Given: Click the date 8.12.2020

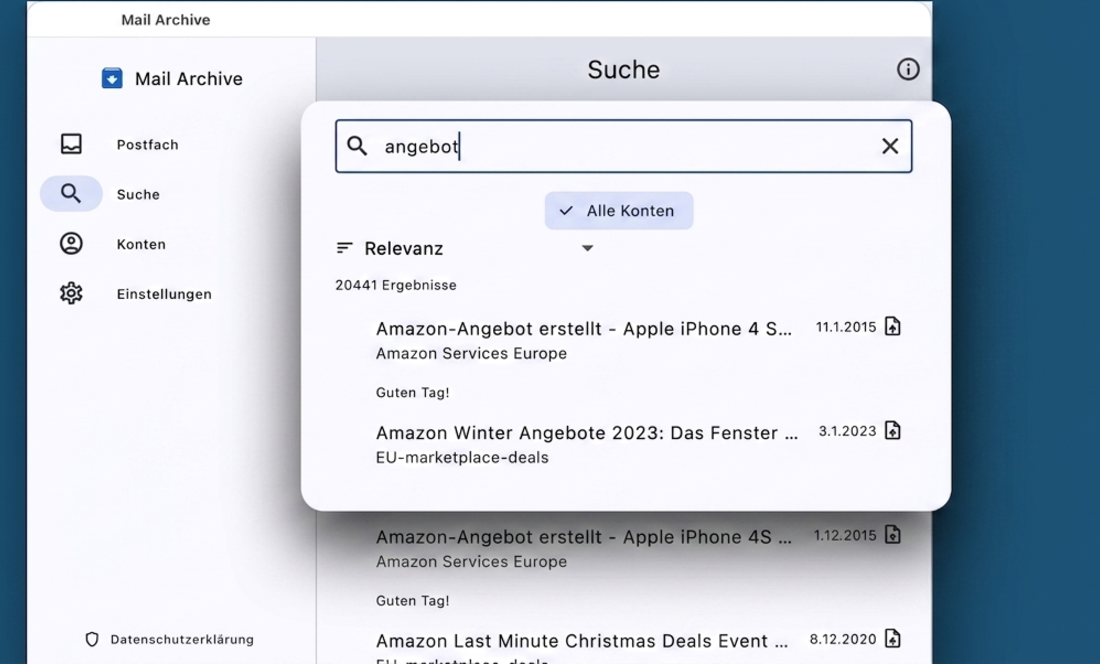Looking at the screenshot, I should (x=843, y=639).
